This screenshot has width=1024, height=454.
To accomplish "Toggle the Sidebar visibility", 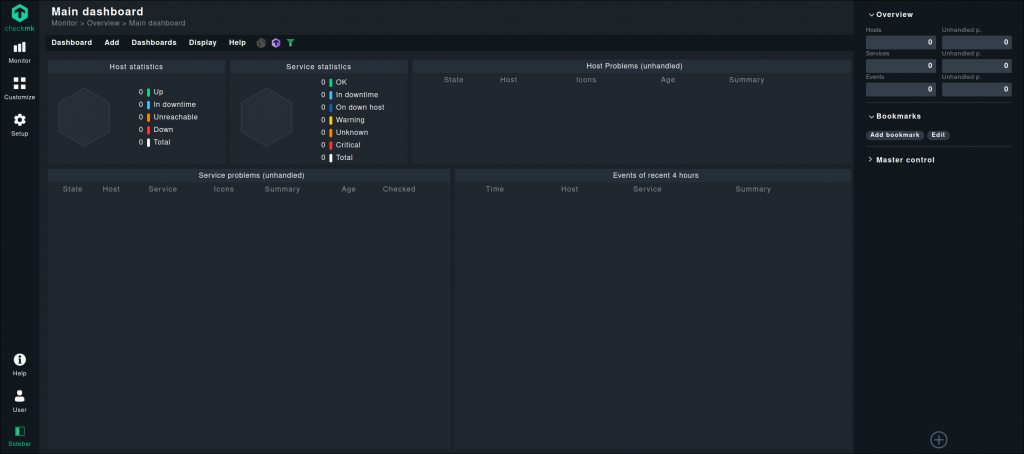I will point(20,435).
